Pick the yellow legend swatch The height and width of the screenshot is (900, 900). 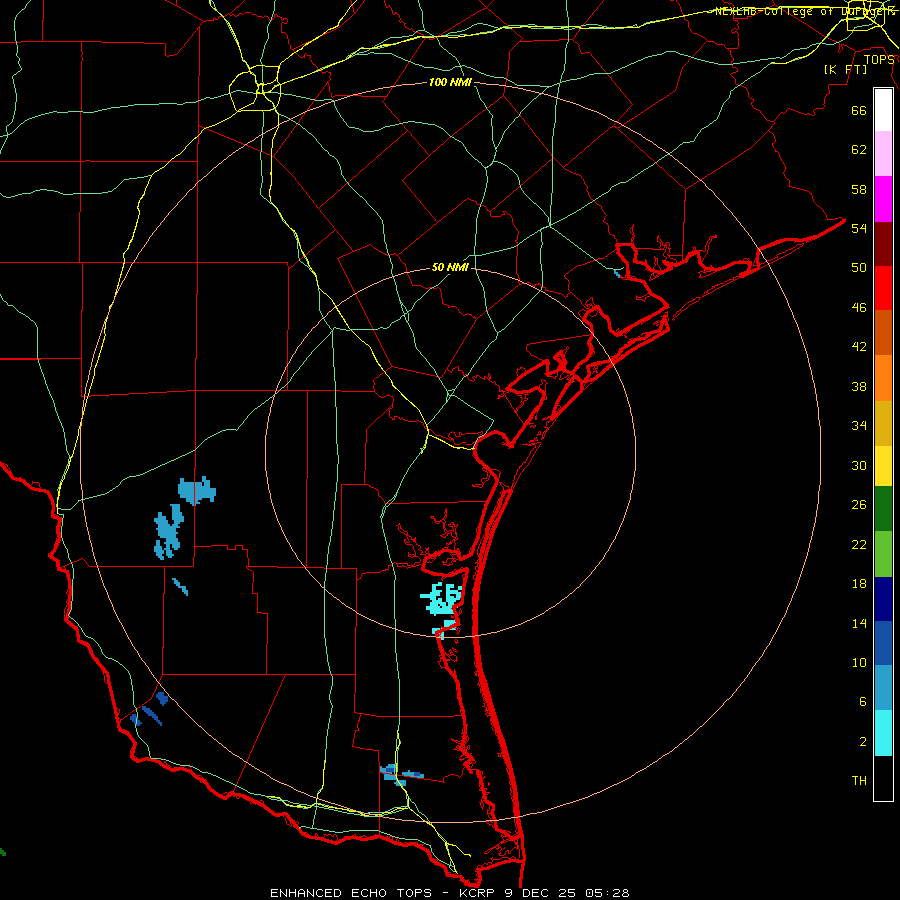[883, 466]
